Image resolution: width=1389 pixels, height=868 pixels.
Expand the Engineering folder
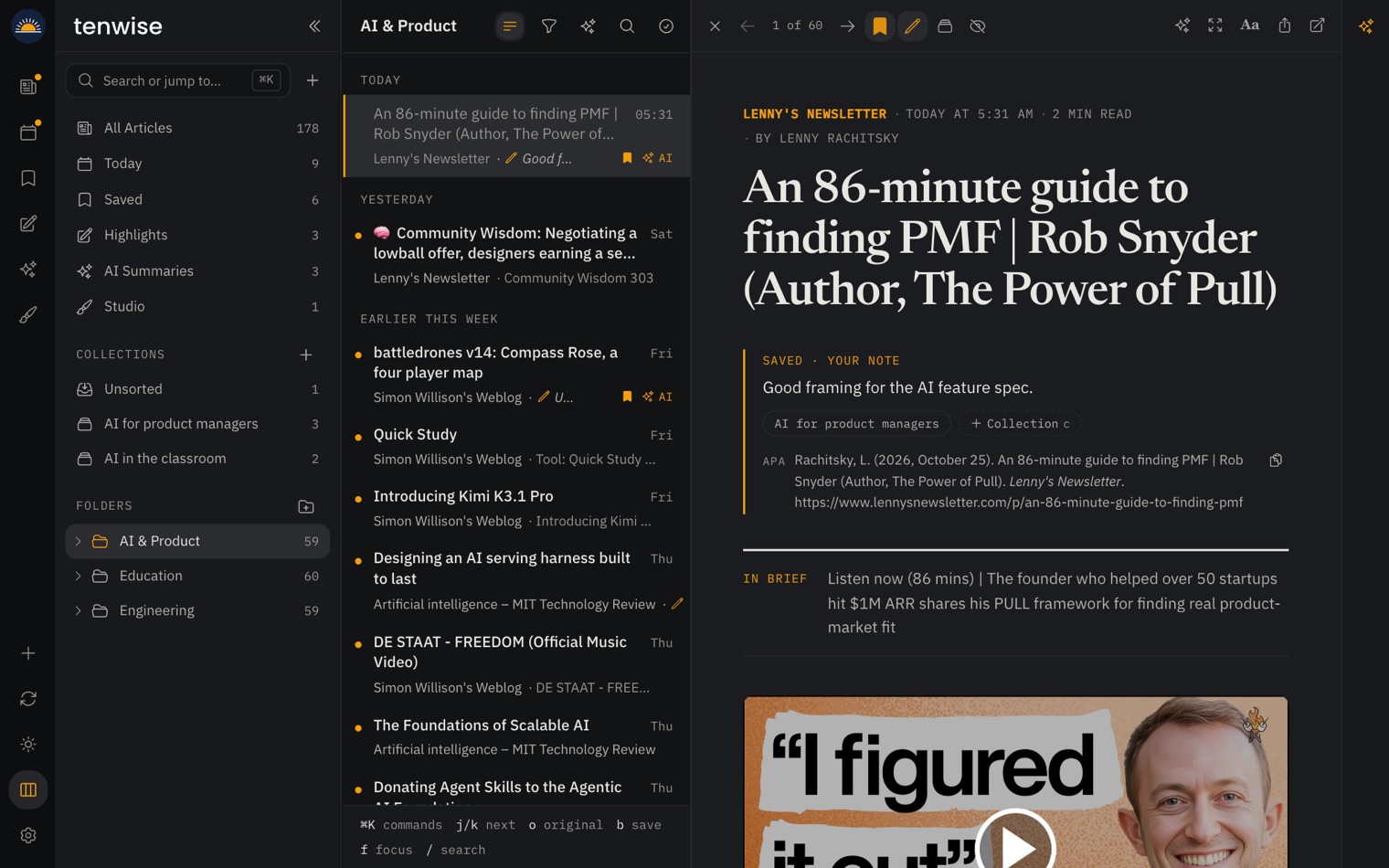tap(79, 611)
